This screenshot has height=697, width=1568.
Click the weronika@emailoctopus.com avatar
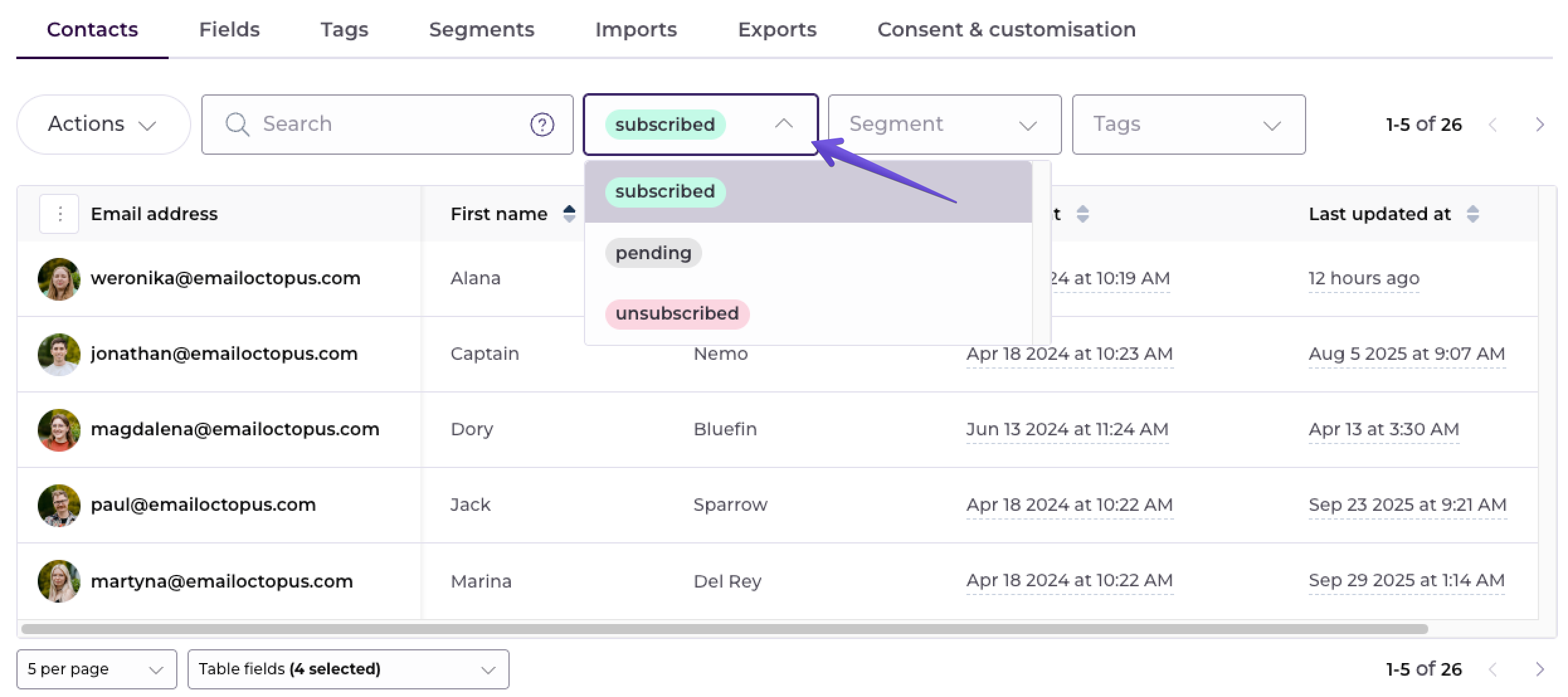(59, 279)
